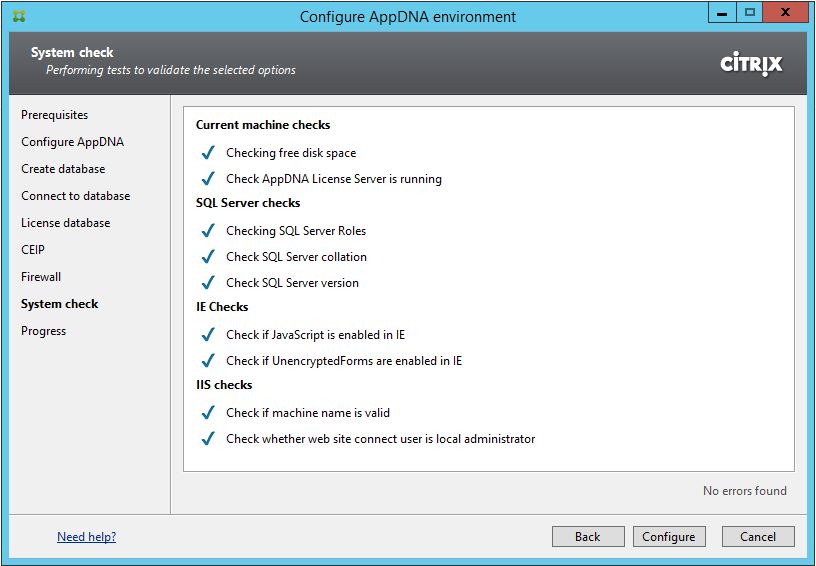This screenshot has width=816, height=566.
Task: Open the Create database step
Action: [x=63, y=169]
